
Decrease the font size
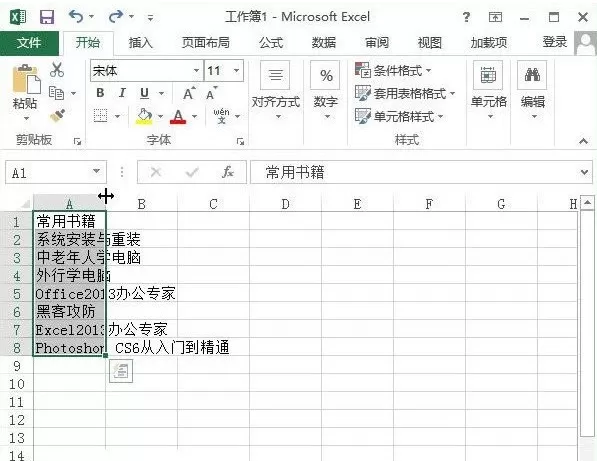click(211, 93)
